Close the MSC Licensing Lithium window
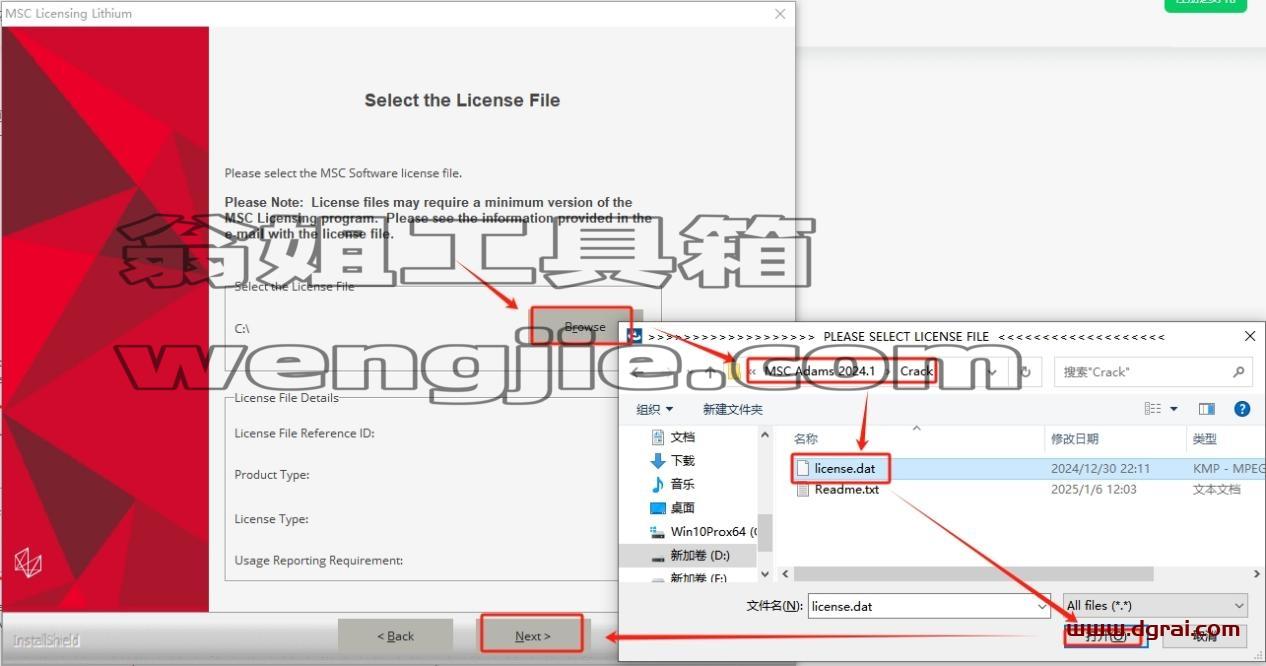 coord(780,13)
